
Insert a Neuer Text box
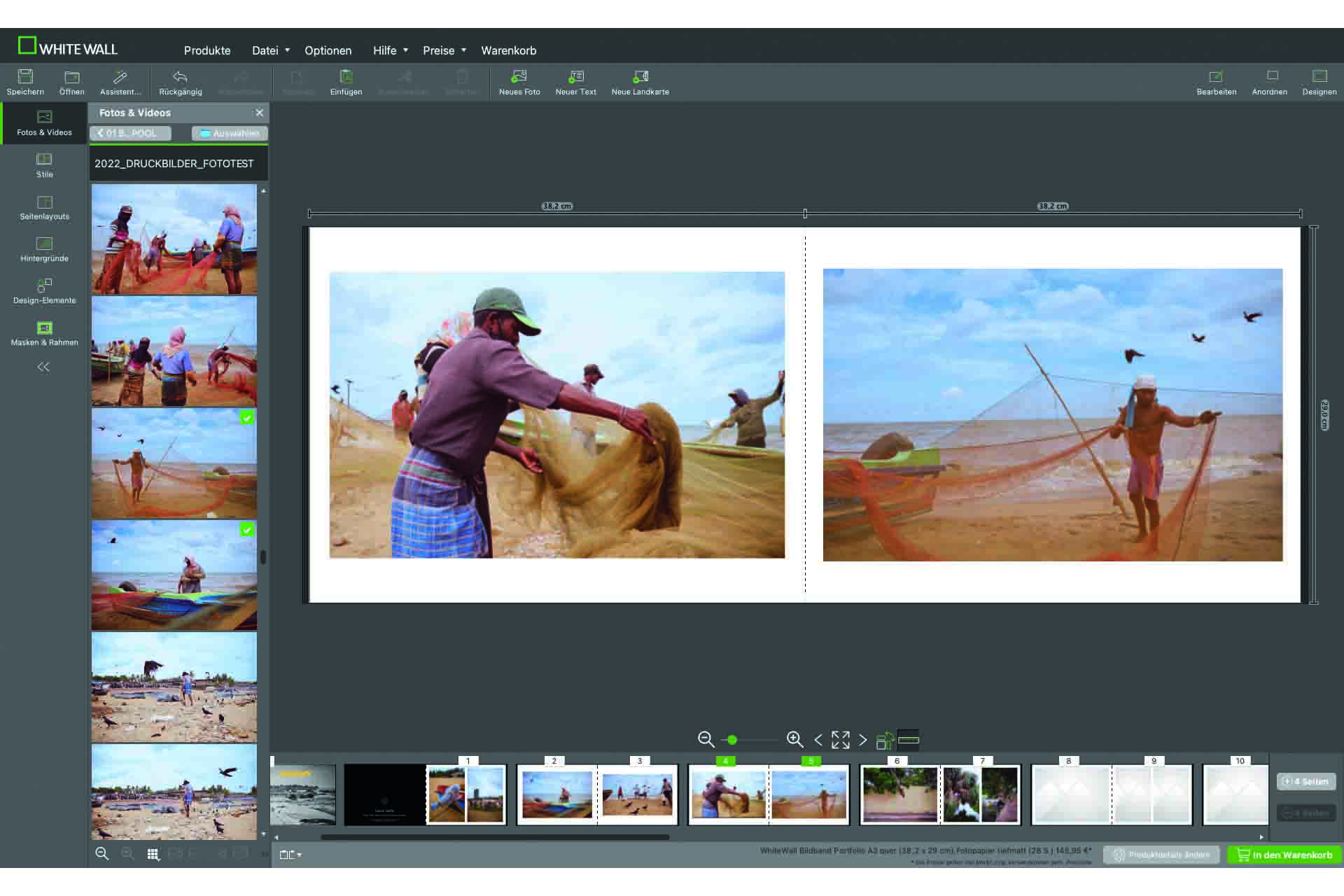click(575, 81)
